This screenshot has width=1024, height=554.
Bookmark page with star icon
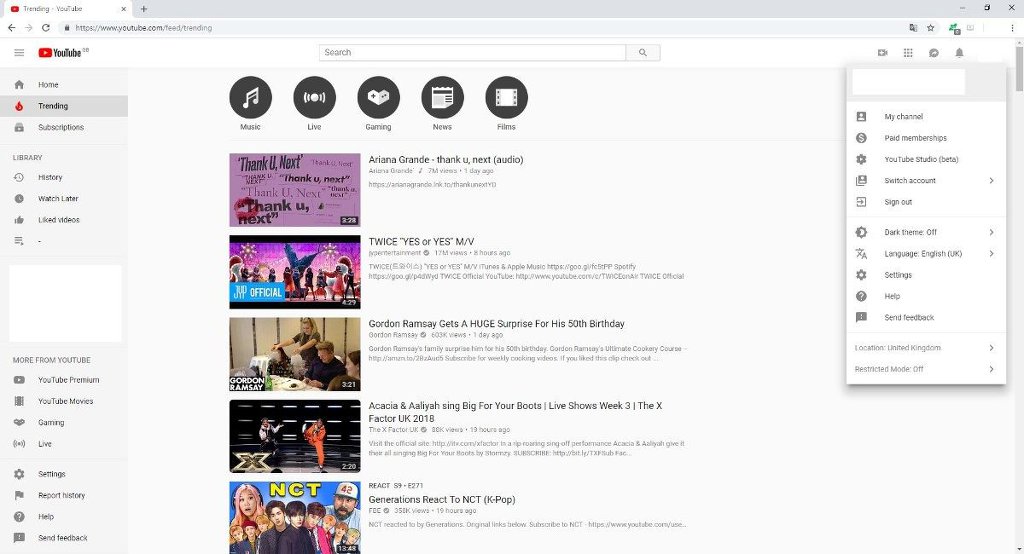pos(931,27)
